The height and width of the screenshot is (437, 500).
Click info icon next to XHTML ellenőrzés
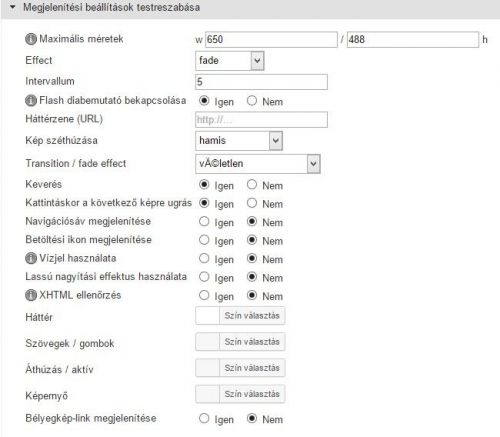(31, 295)
